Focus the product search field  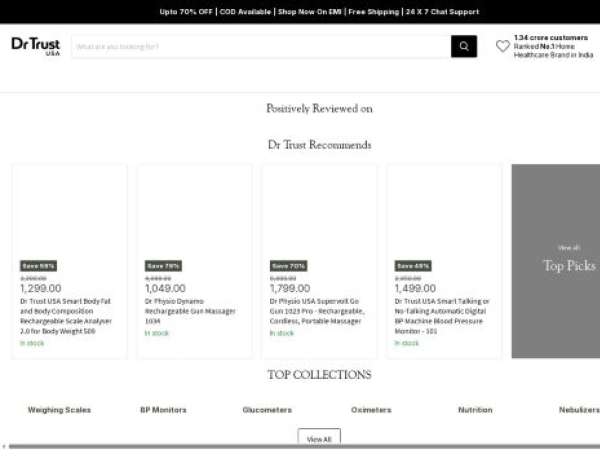pyautogui.click(x=261, y=46)
